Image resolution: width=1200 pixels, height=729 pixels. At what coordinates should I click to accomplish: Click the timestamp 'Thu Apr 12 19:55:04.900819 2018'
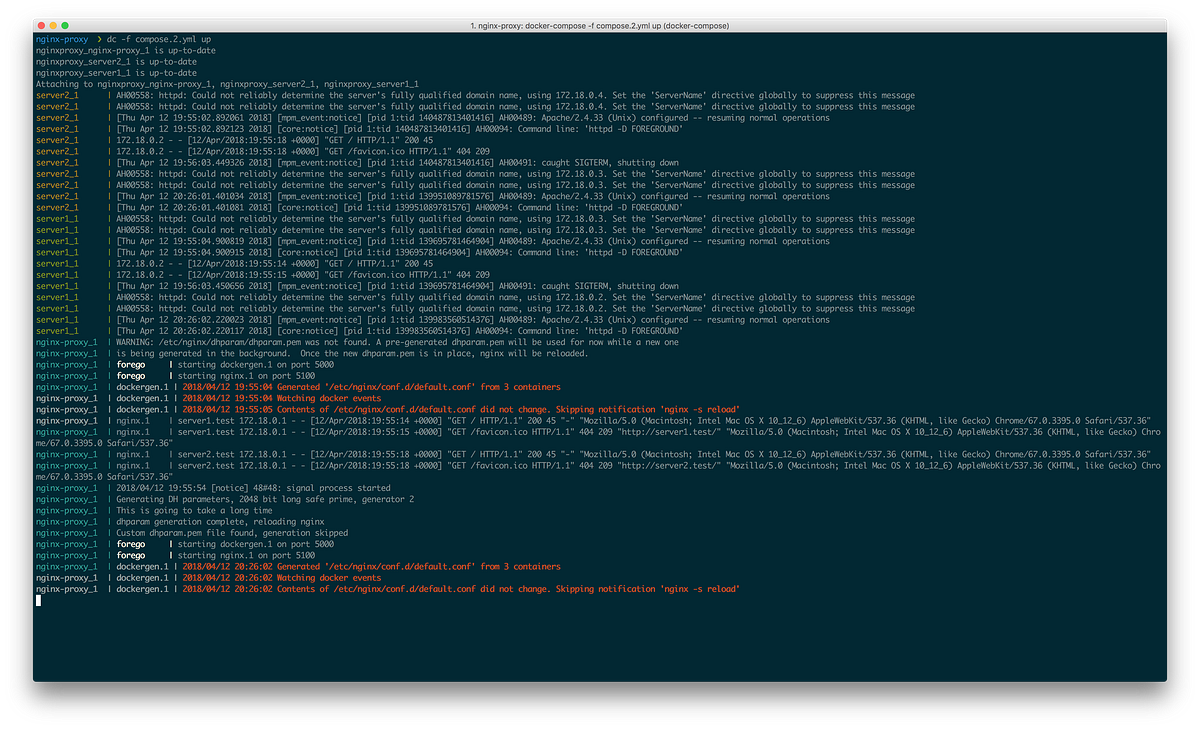(x=195, y=241)
